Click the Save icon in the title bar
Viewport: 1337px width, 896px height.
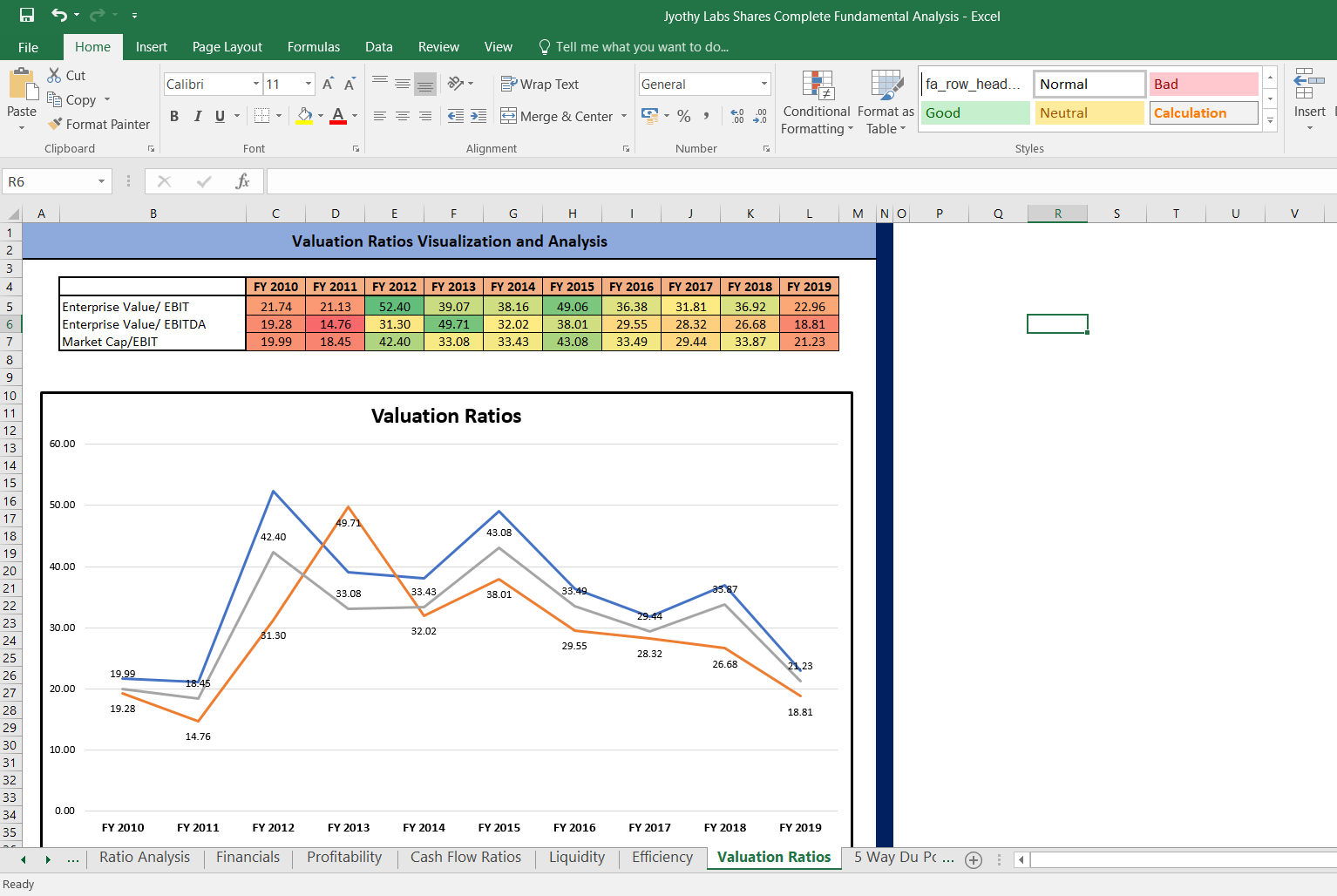tap(27, 15)
